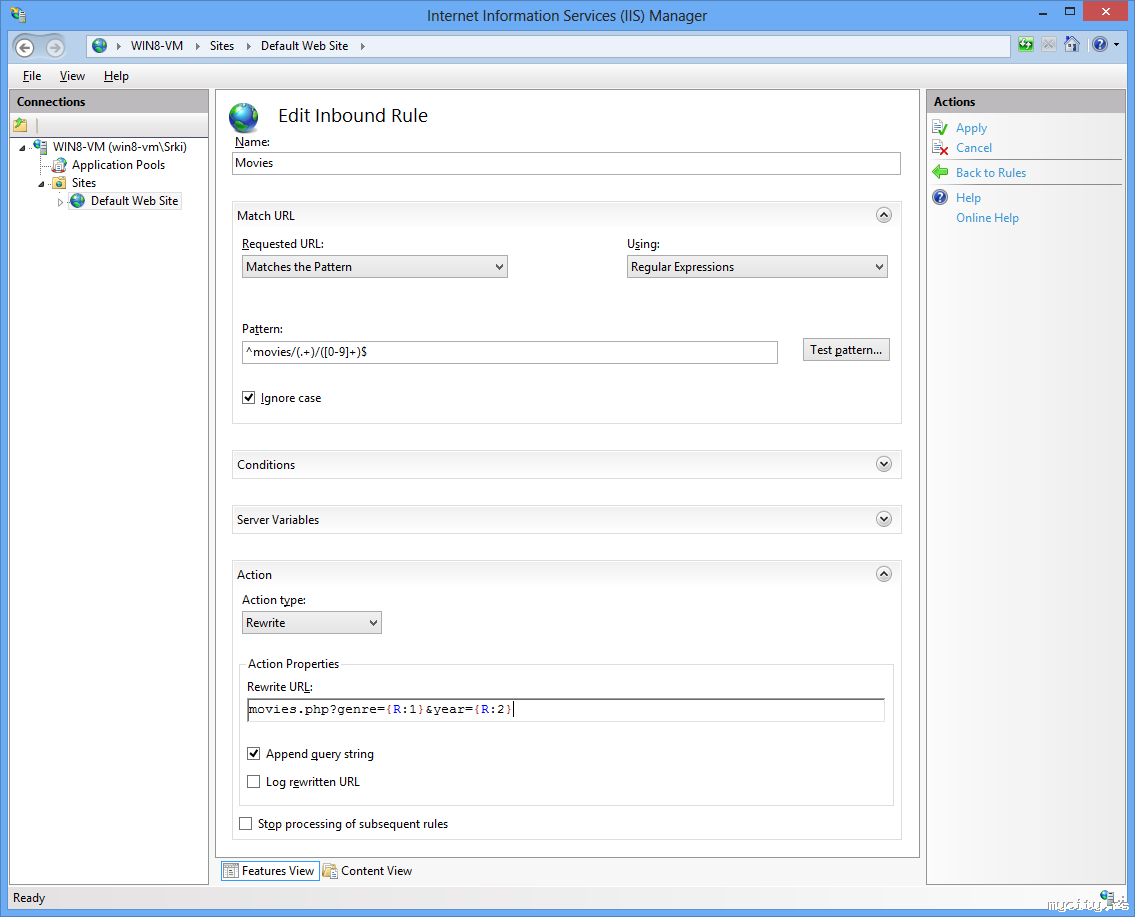Expand the Server Variables section
Viewport: 1135px width, 917px height.
pyautogui.click(x=884, y=519)
